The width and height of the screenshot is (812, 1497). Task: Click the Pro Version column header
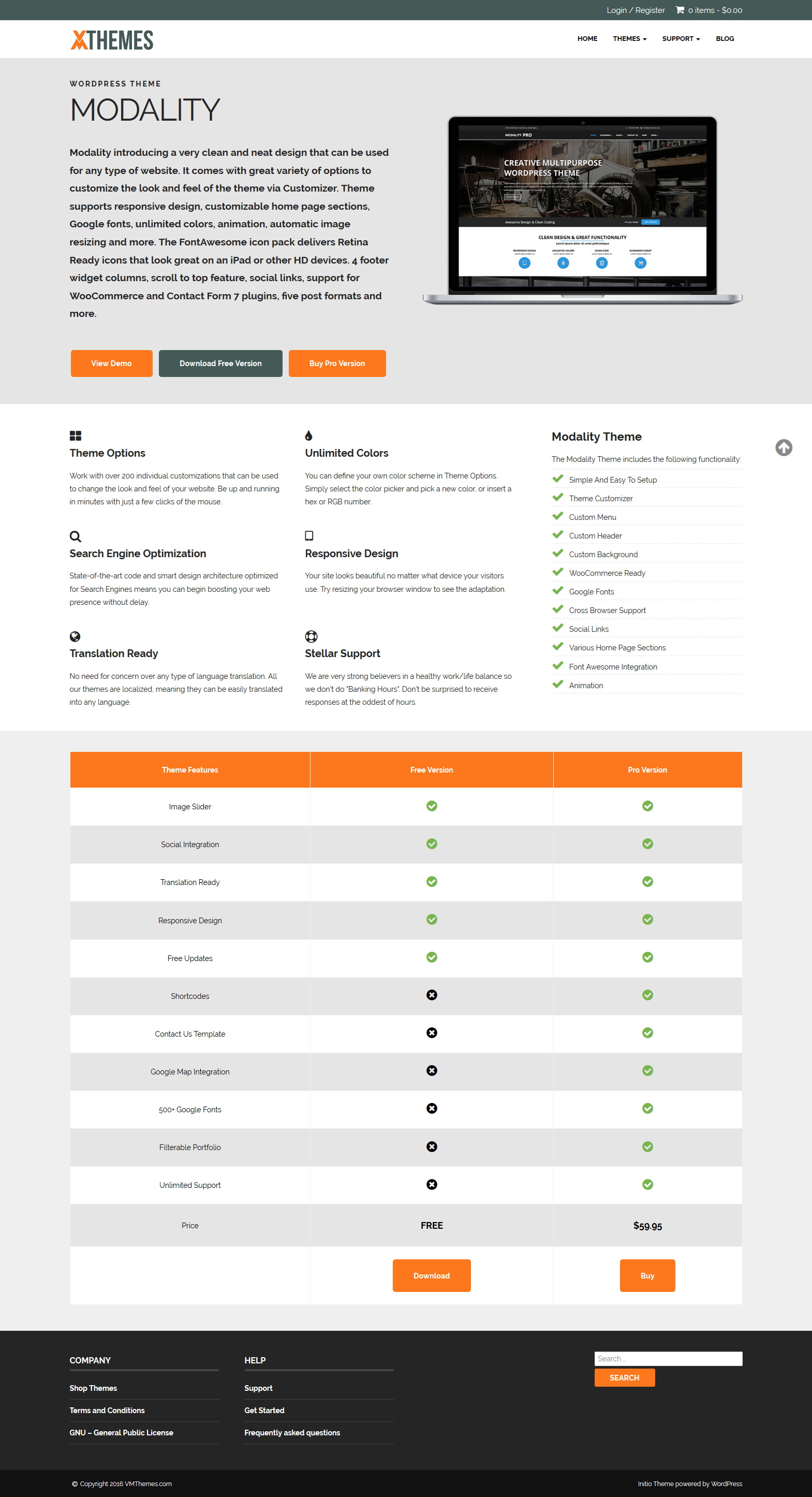[647, 770]
